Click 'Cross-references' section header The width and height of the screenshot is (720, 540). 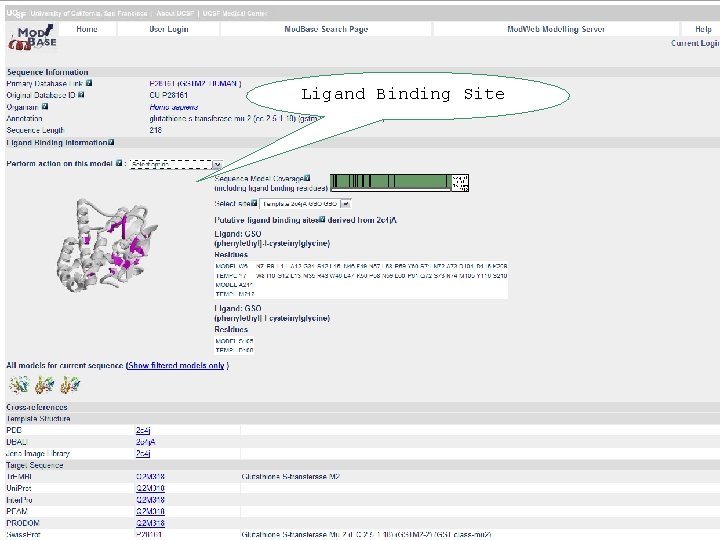click(x=37, y=407)
